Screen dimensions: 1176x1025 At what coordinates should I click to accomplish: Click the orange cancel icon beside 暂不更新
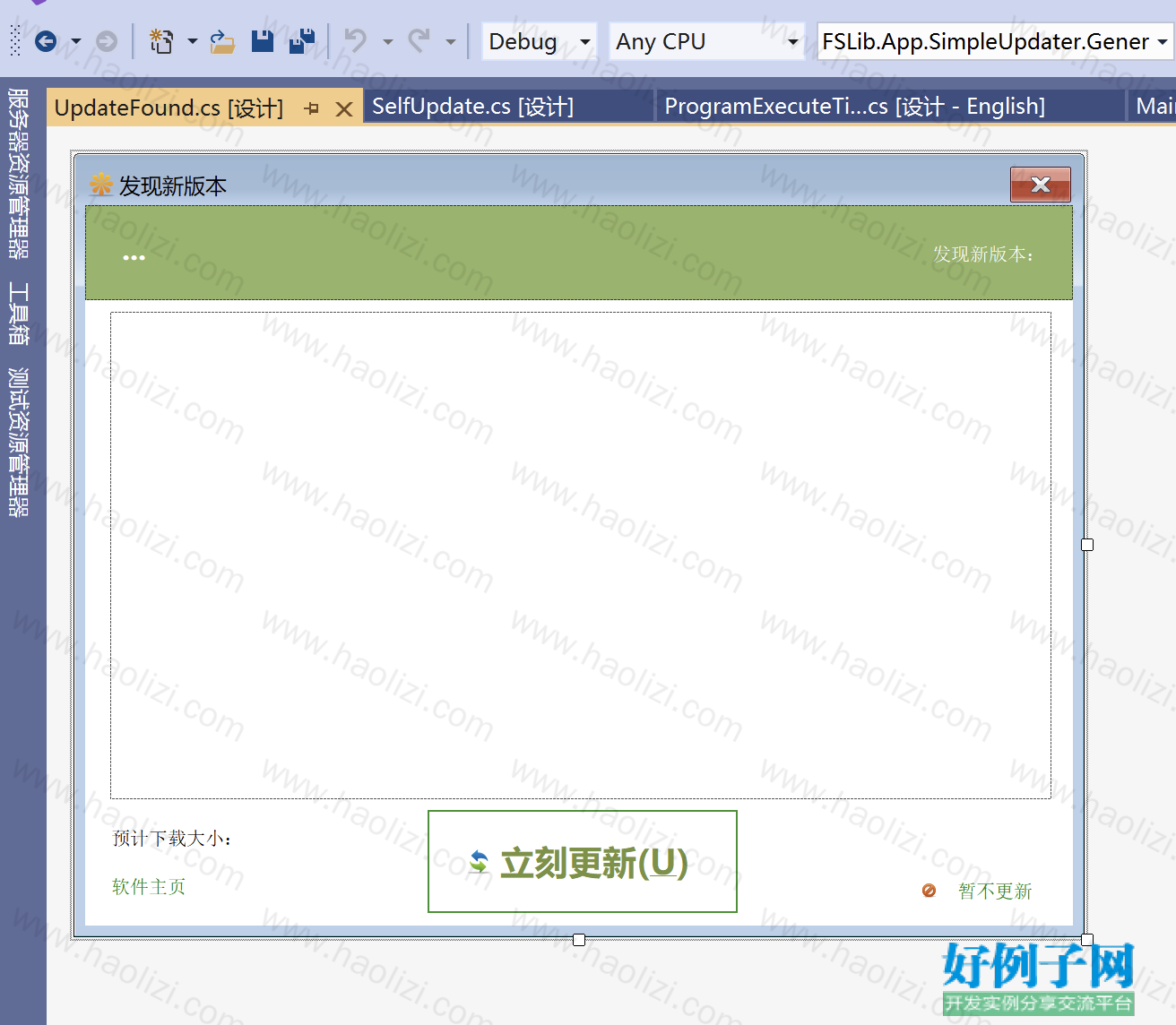(x=930, y=890)
